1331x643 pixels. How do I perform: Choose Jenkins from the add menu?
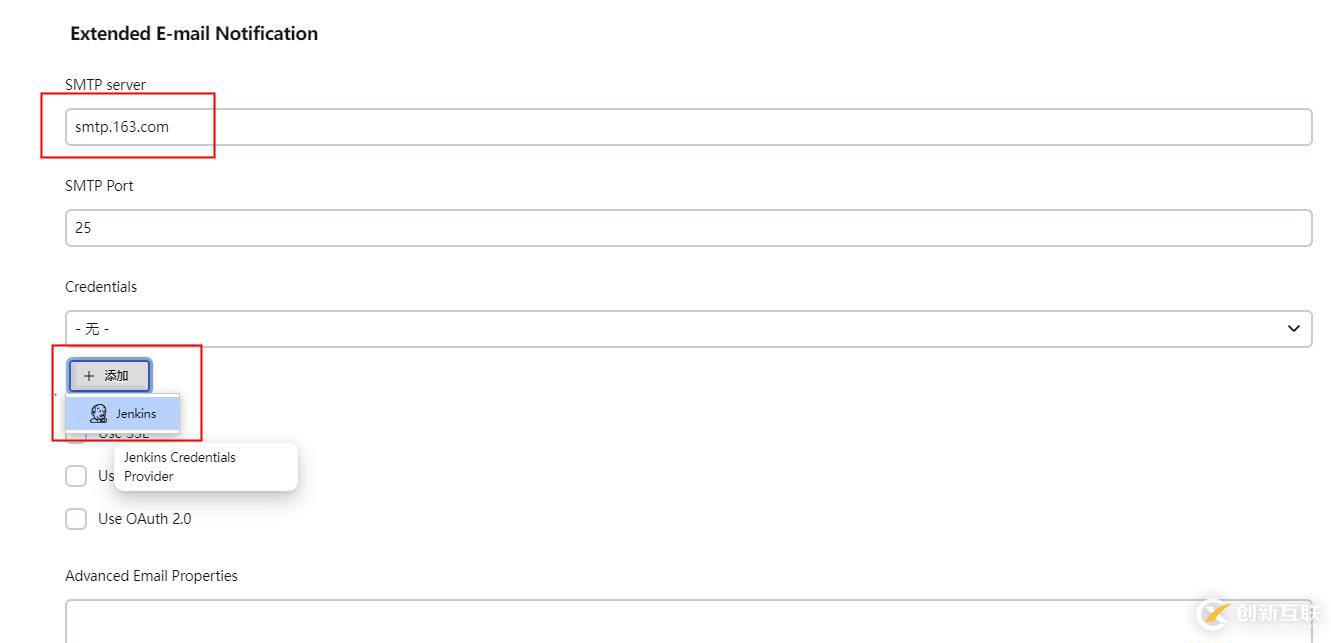coord(135,413)
